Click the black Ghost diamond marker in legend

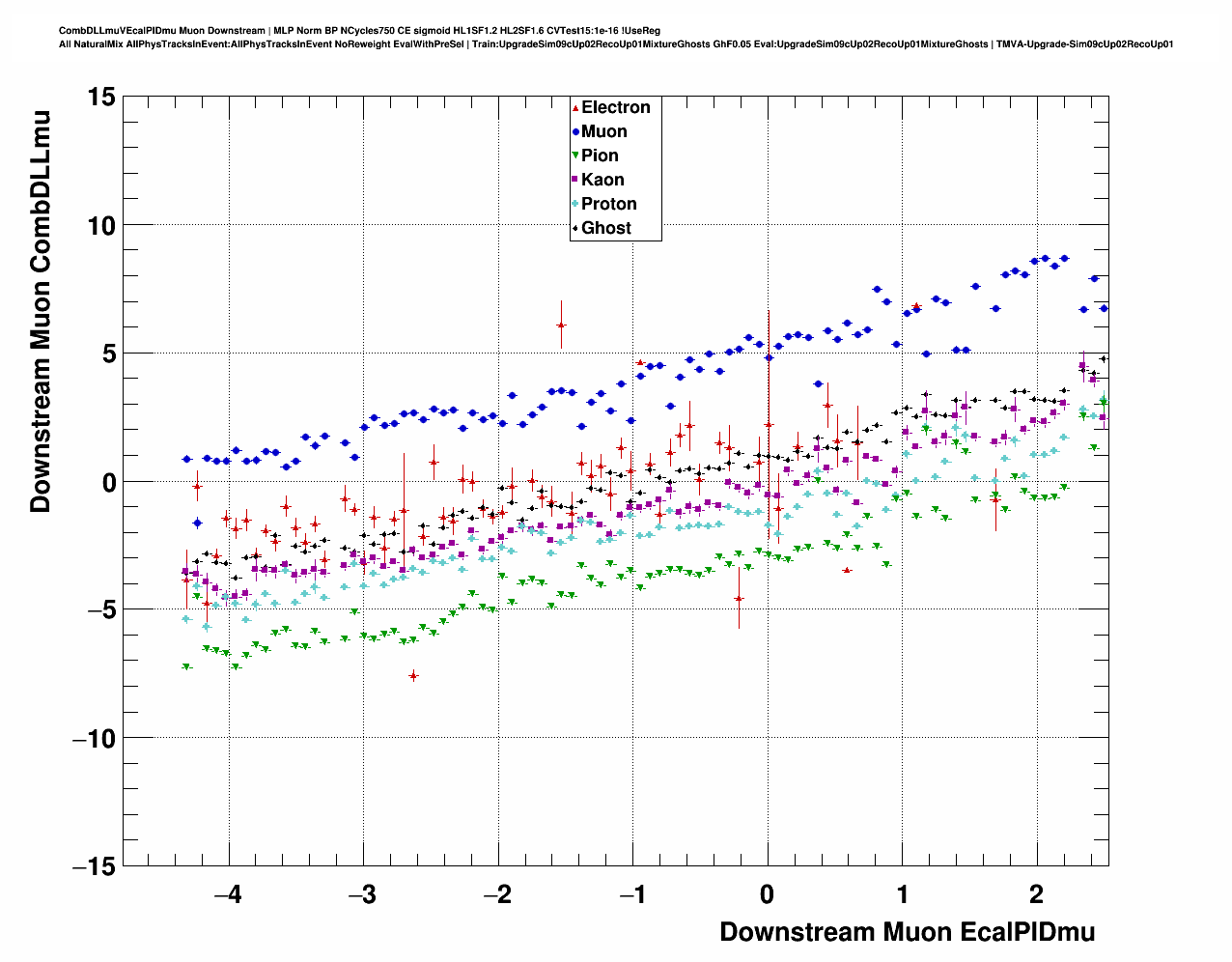click(x=576, y=229)
